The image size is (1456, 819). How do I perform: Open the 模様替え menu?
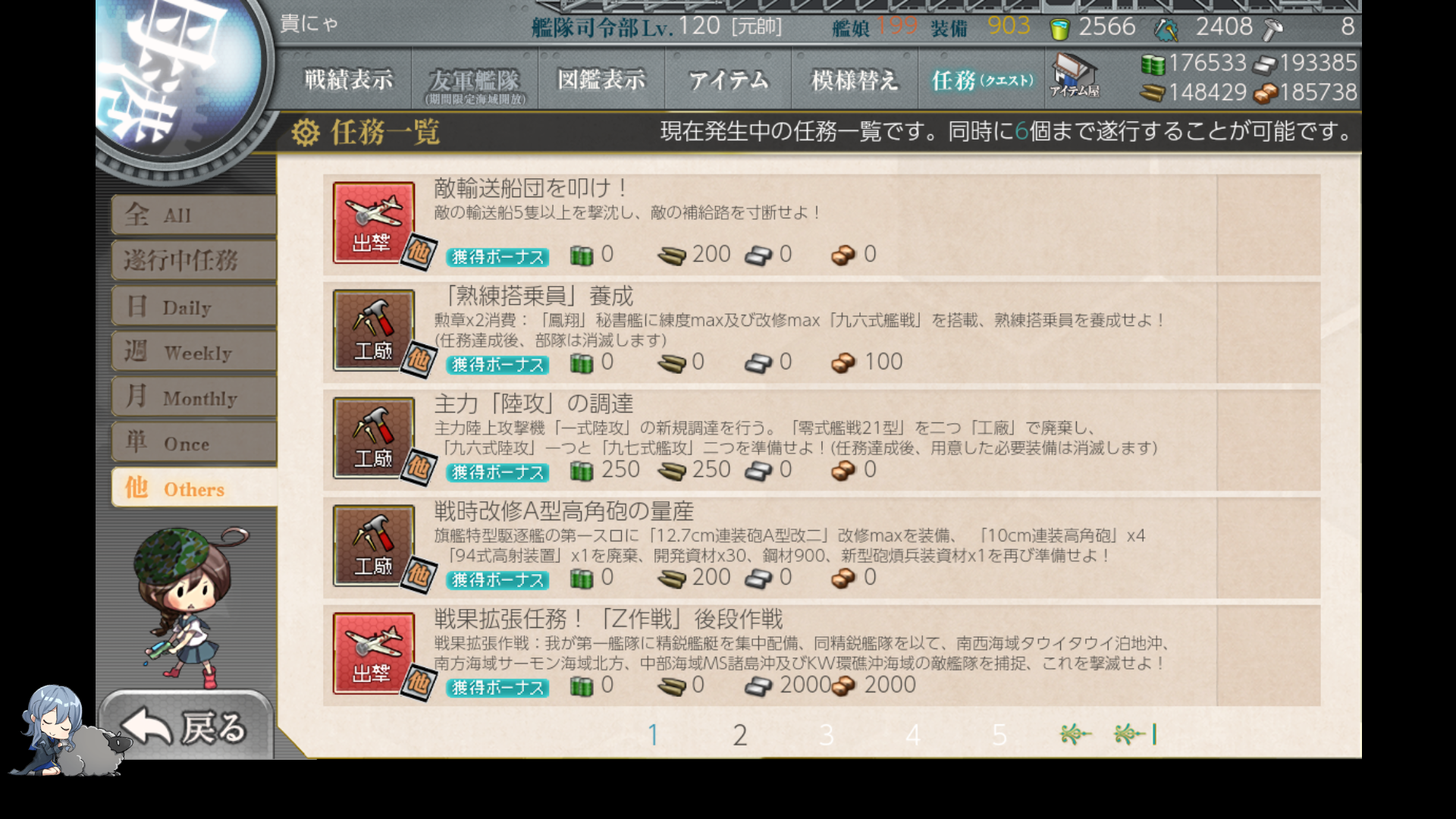tap(855, 79)
